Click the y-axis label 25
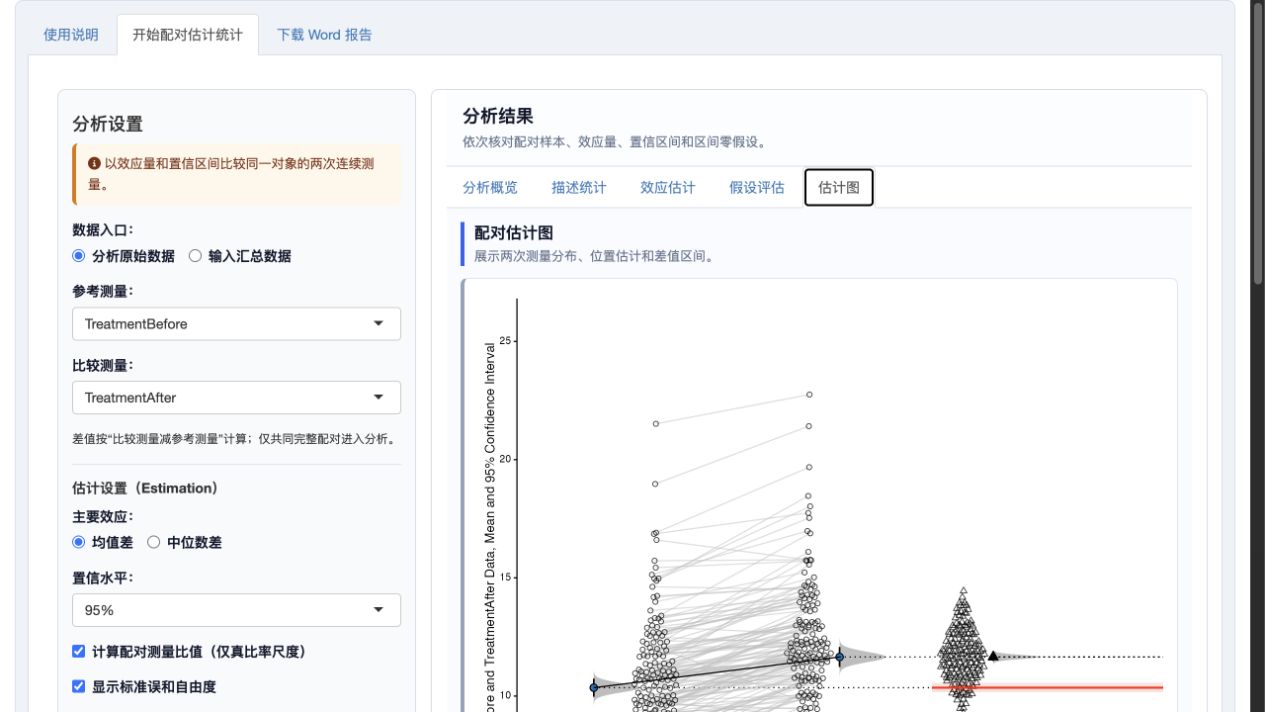 click(x=505, y=341)
